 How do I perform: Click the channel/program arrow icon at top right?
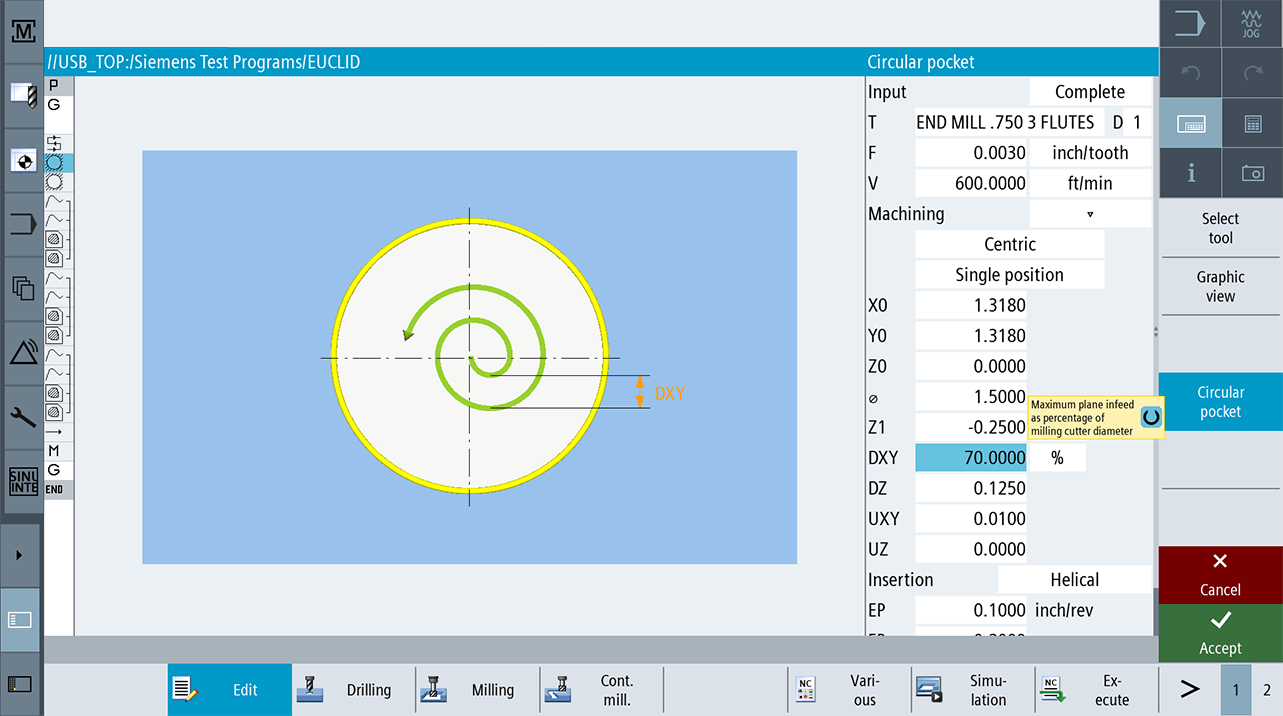coord(1190,23)
